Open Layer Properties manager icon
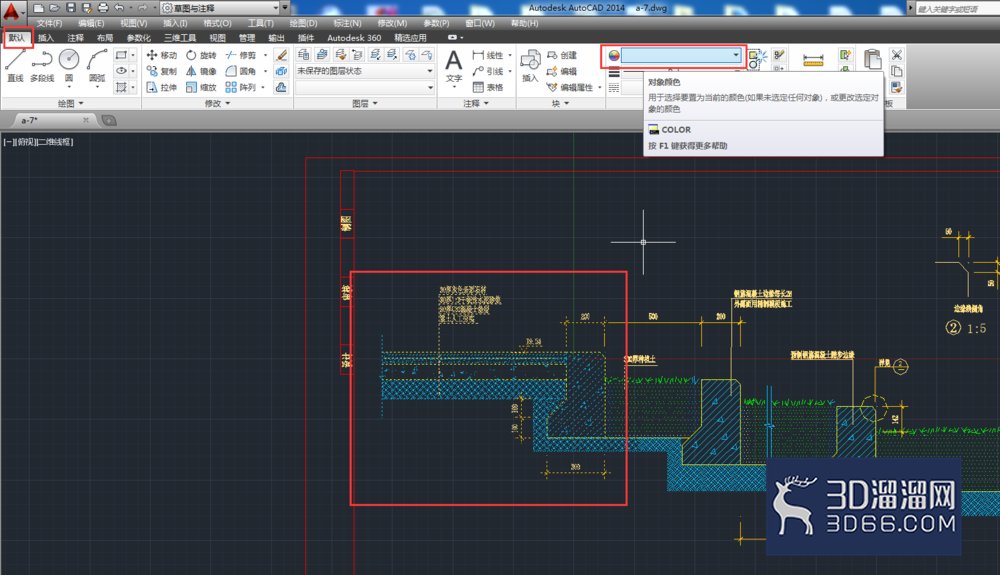The height and width of the screenshot is (575, 1000). (x=304, y=55)
